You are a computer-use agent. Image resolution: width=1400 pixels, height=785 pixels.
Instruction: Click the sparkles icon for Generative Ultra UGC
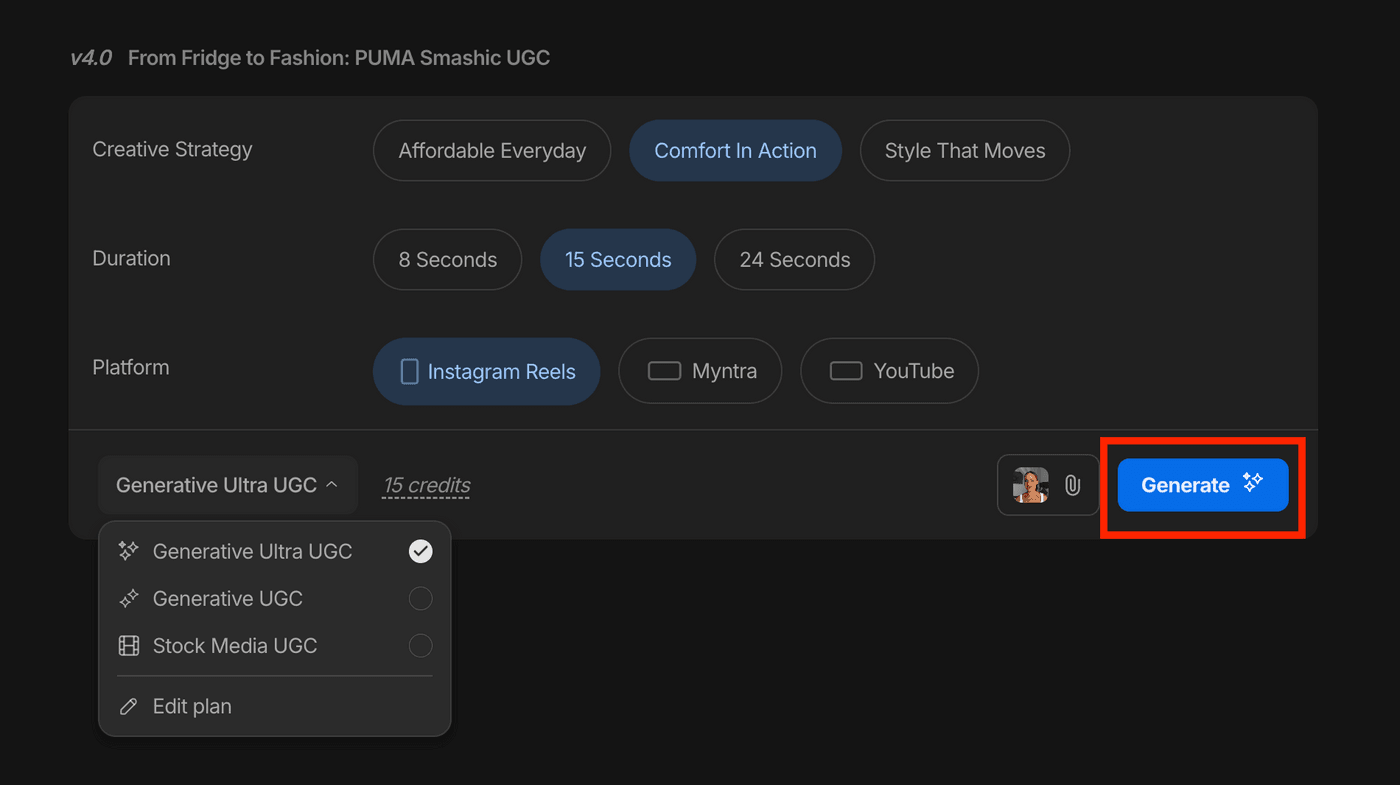(x=129, y=551)
